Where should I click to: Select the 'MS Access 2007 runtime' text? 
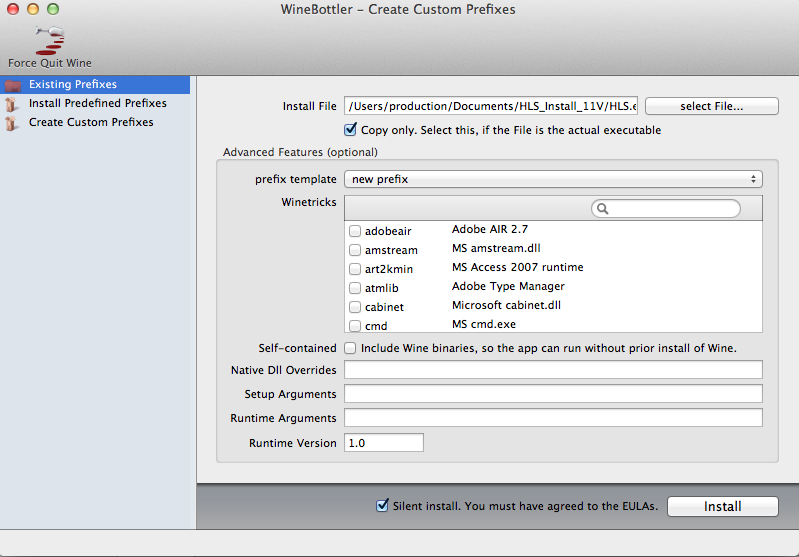pos(517,267)
